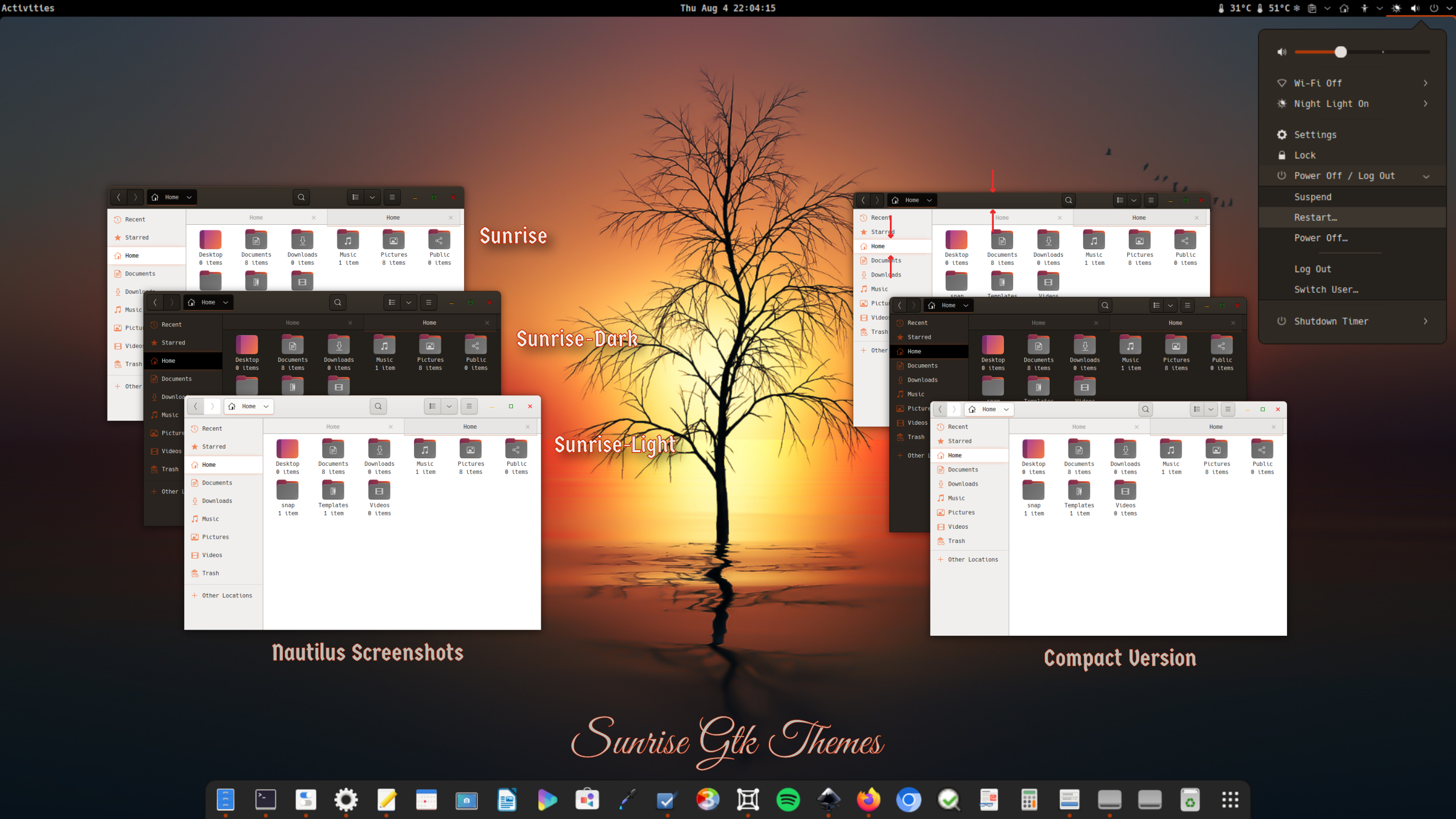The height and width of the screenshot is (819, 1456).
Task: Open the hamburger menu in Sunrise-Light window
Action: [469, 406]
